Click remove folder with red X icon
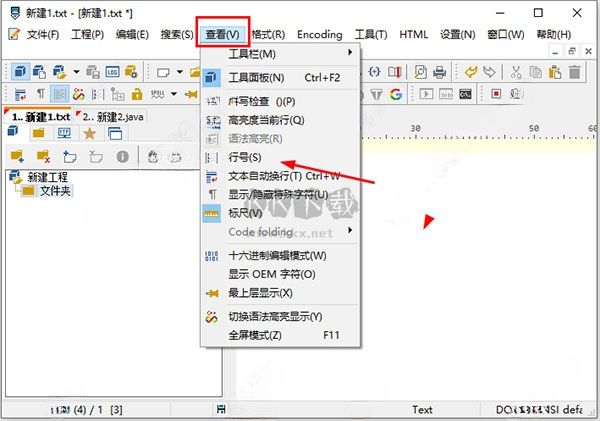 pyautogui.click(x=43, y=156)
